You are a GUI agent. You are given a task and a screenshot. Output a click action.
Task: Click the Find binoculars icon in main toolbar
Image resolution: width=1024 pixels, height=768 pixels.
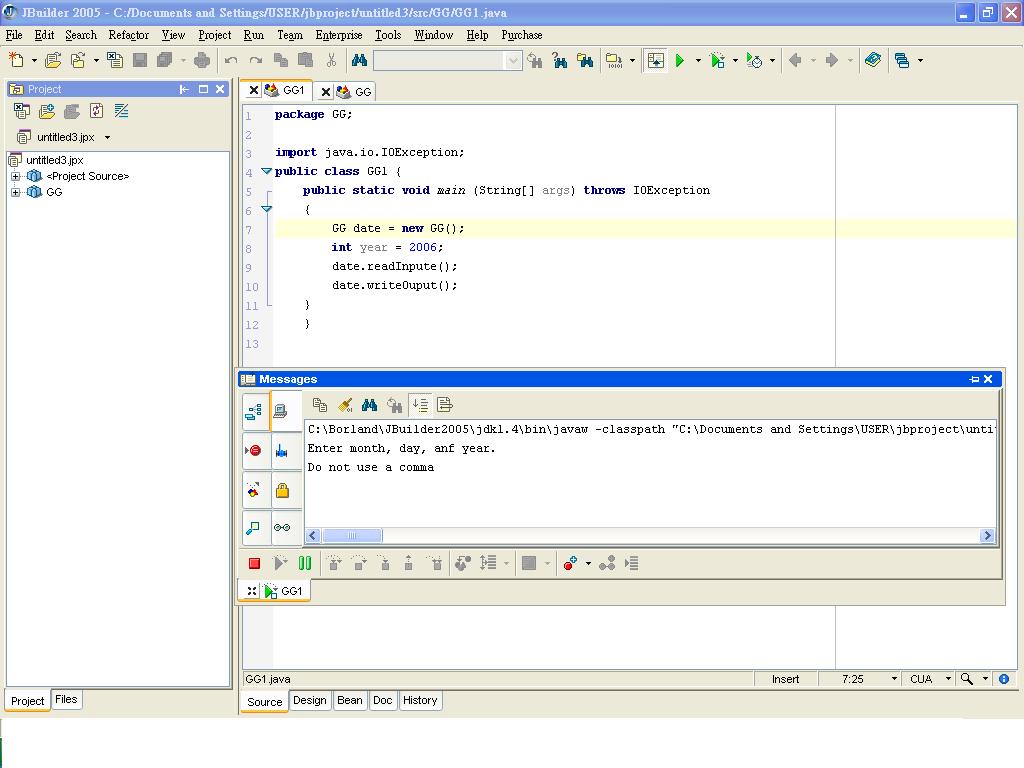tap(359, 61)
